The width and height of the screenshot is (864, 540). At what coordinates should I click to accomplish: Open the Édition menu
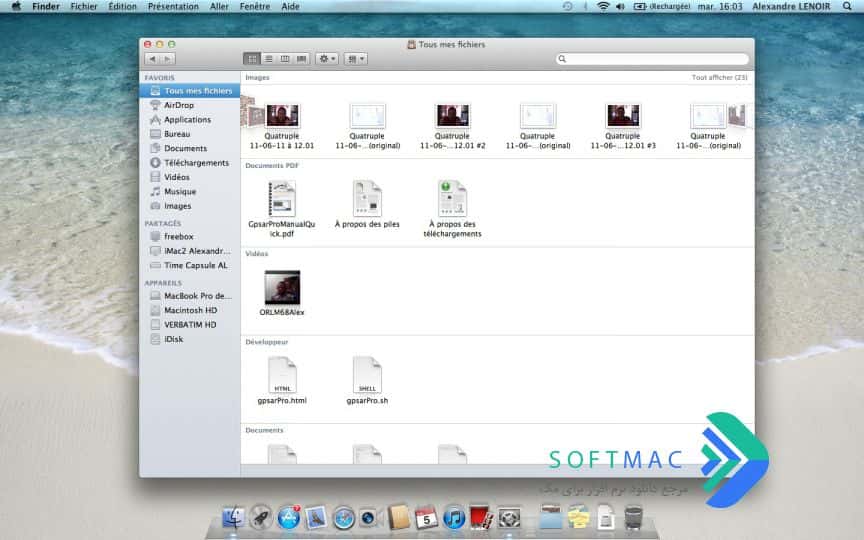click(x=122, y=7)
